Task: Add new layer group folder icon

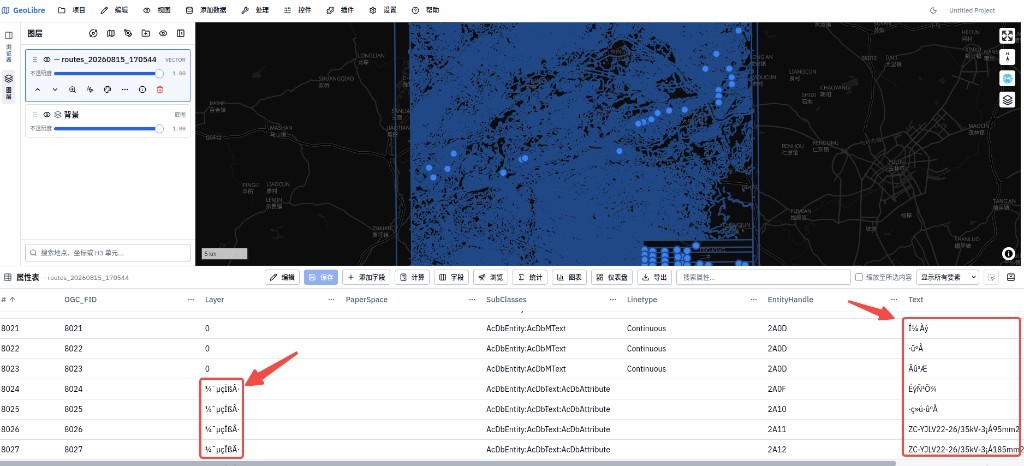Action: pyautogui.click(x=146, y=33)
